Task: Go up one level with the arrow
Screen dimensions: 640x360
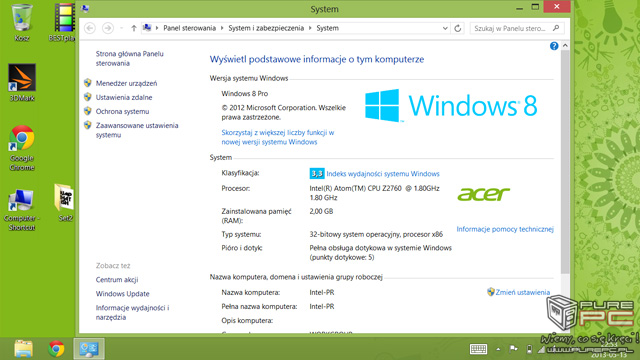Action: [134, 28]
